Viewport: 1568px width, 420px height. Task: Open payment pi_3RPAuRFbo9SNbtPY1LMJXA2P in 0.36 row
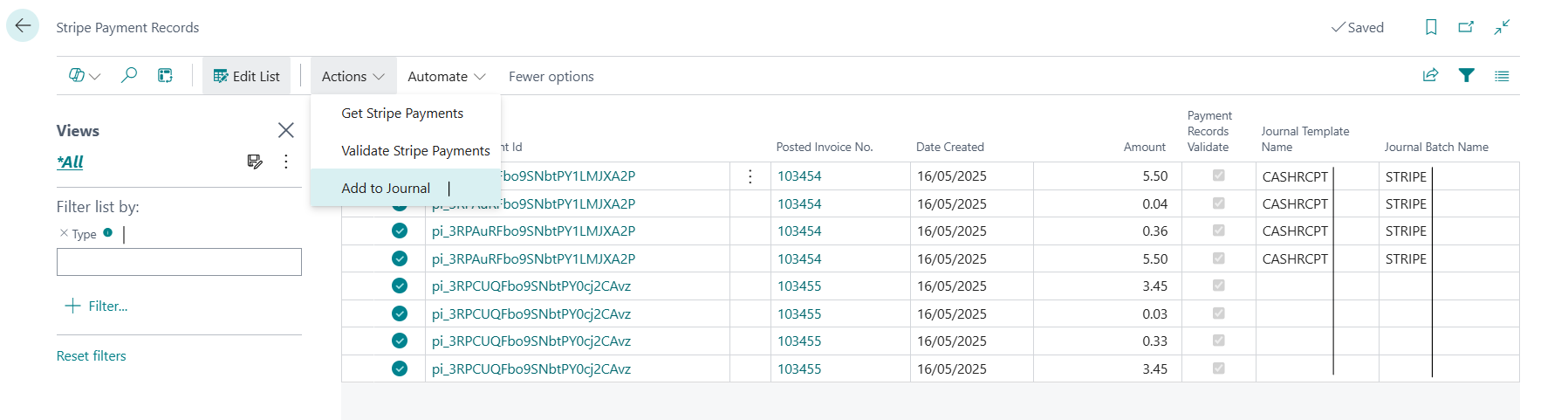[x=533, y=231]
